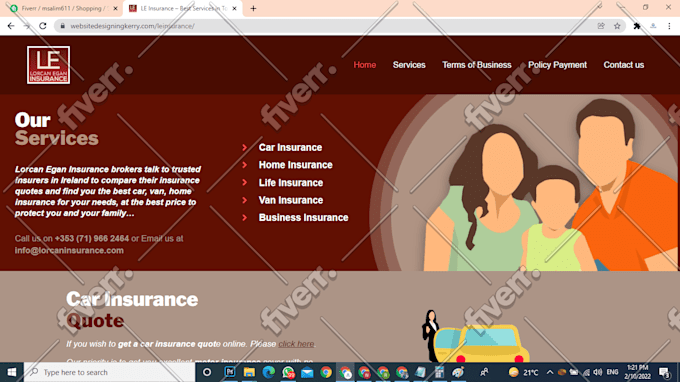The image size is (680, 382).
Task: Click the ENG language indicator
Action: point(612,372)
